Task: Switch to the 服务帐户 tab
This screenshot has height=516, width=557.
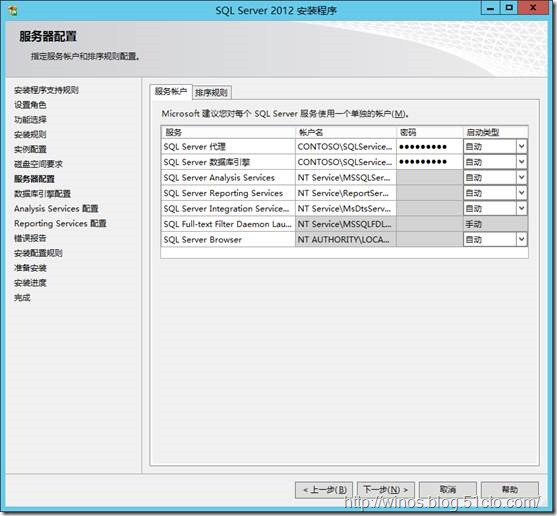Action: (x=171, y=92)
